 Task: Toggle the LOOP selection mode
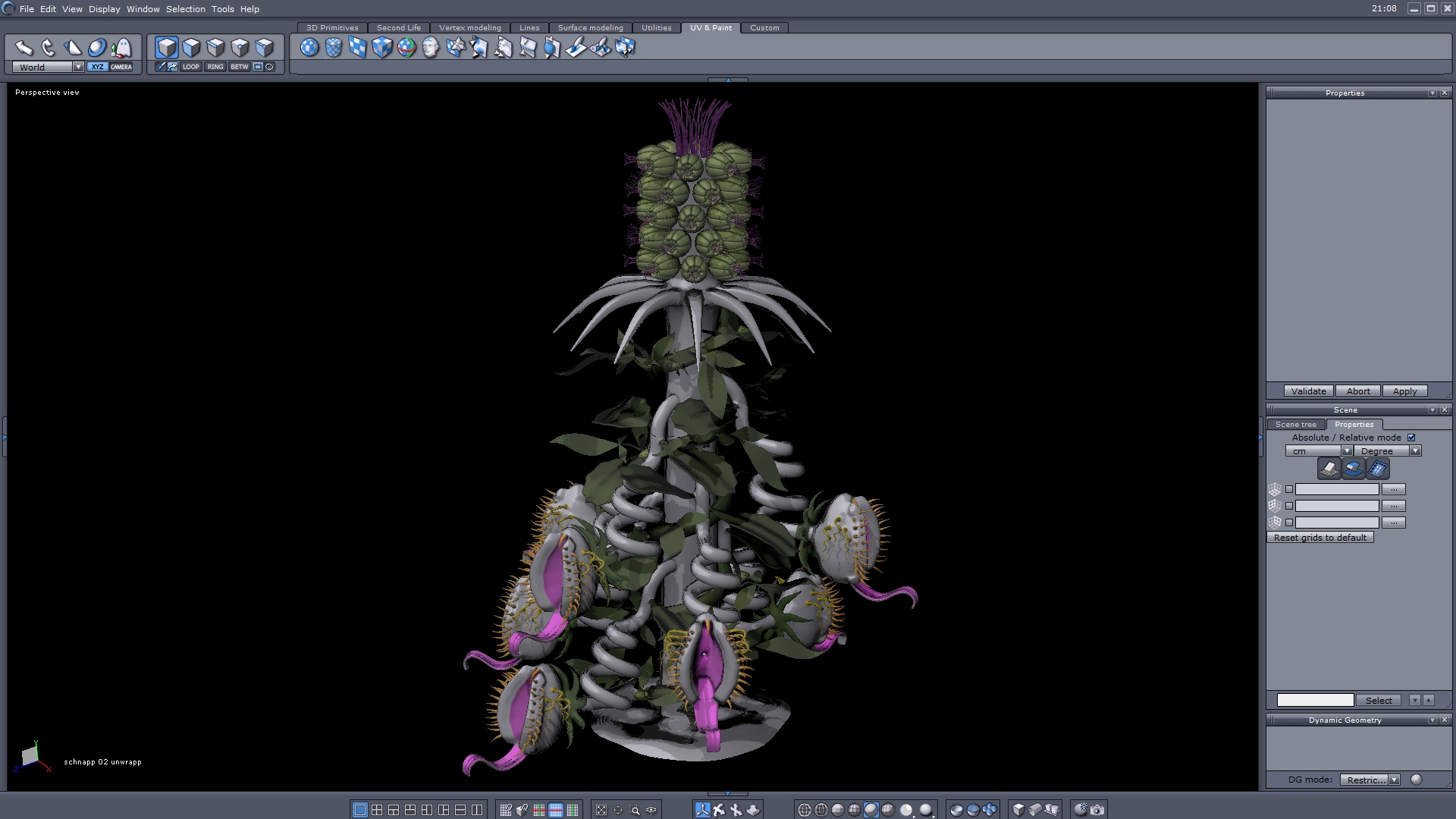[190, 67]
